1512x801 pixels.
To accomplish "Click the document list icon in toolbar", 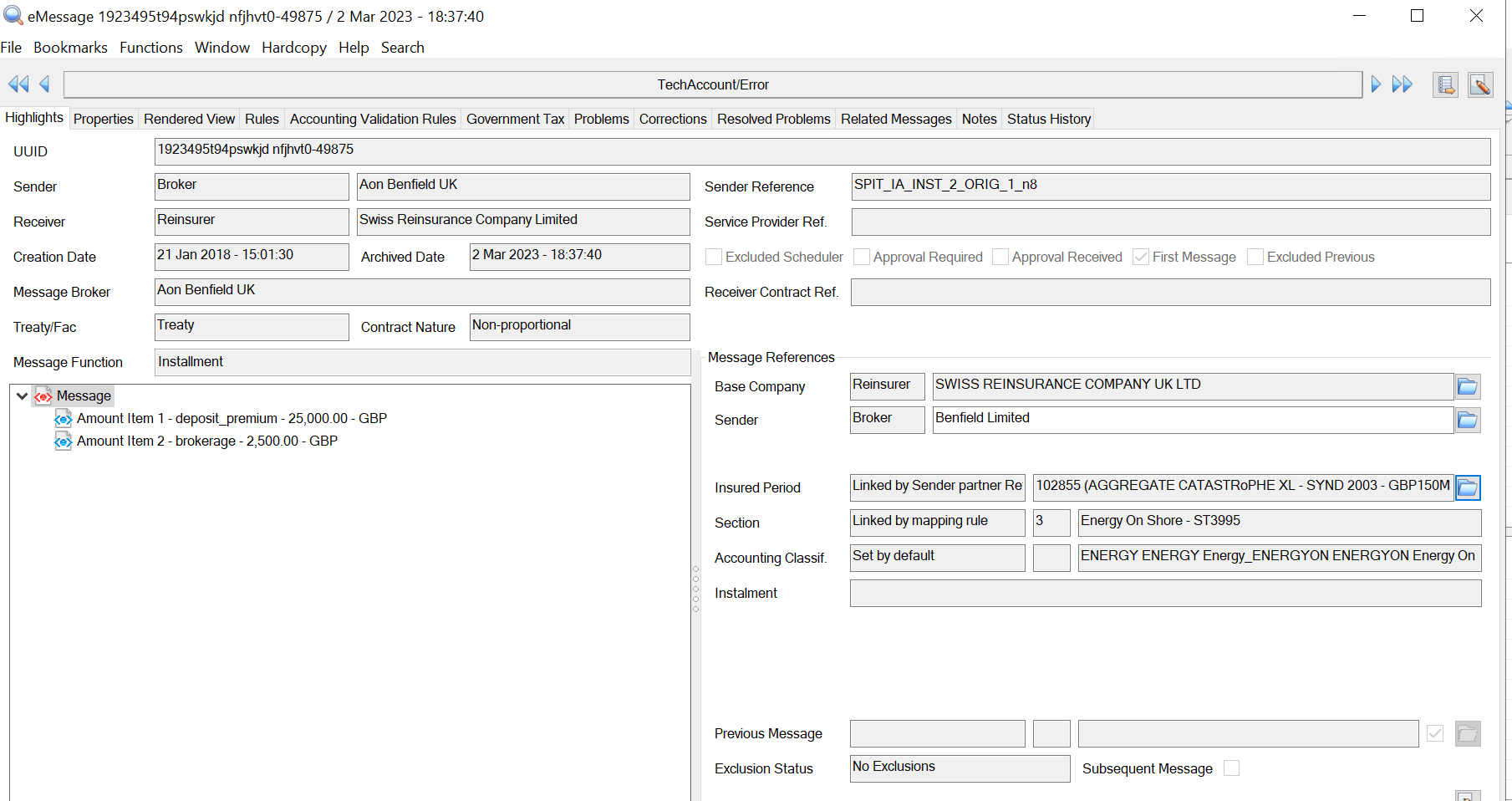I will point(1445,84).
